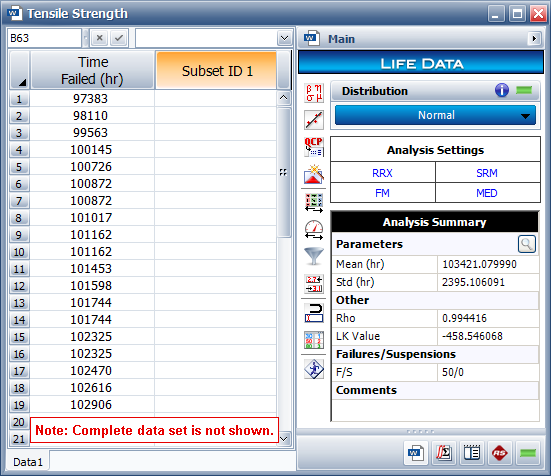Click the funnel filter icon
This screenshot has height=476, width=551.
(x=314, y=256)
